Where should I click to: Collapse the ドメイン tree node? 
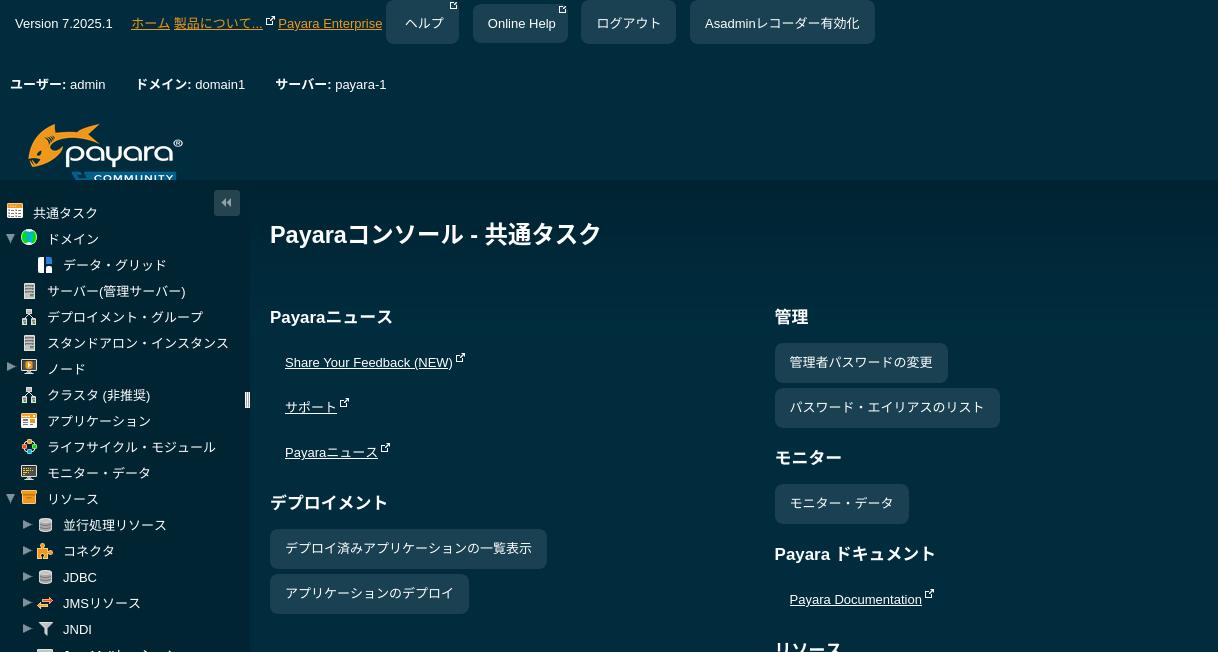pyautogui.click(x=11, y=238)
